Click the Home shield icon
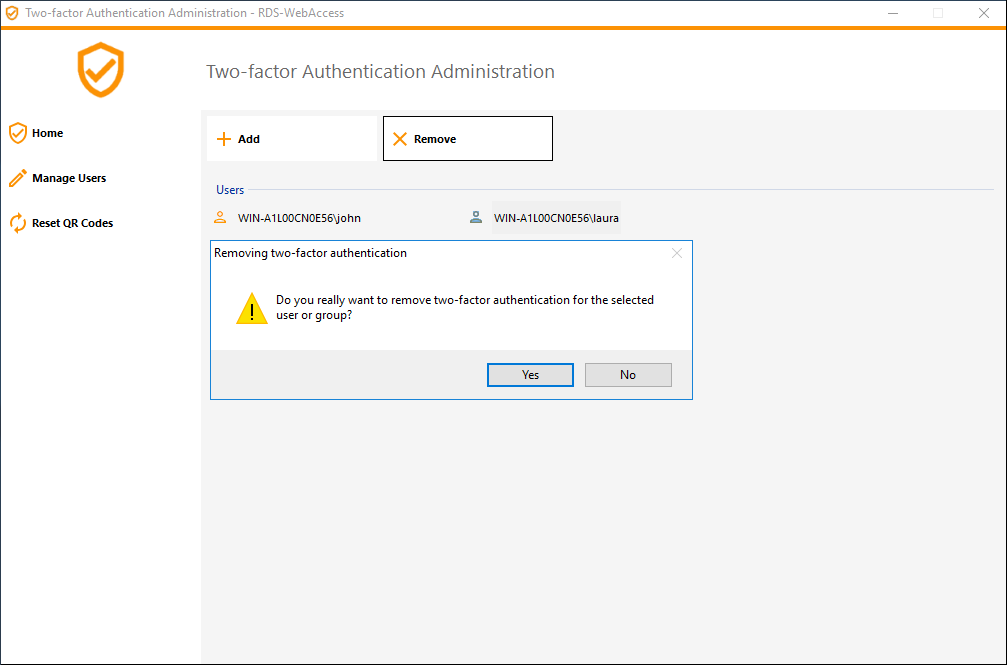Screen dimensions: 1007x665 [18, 133]
